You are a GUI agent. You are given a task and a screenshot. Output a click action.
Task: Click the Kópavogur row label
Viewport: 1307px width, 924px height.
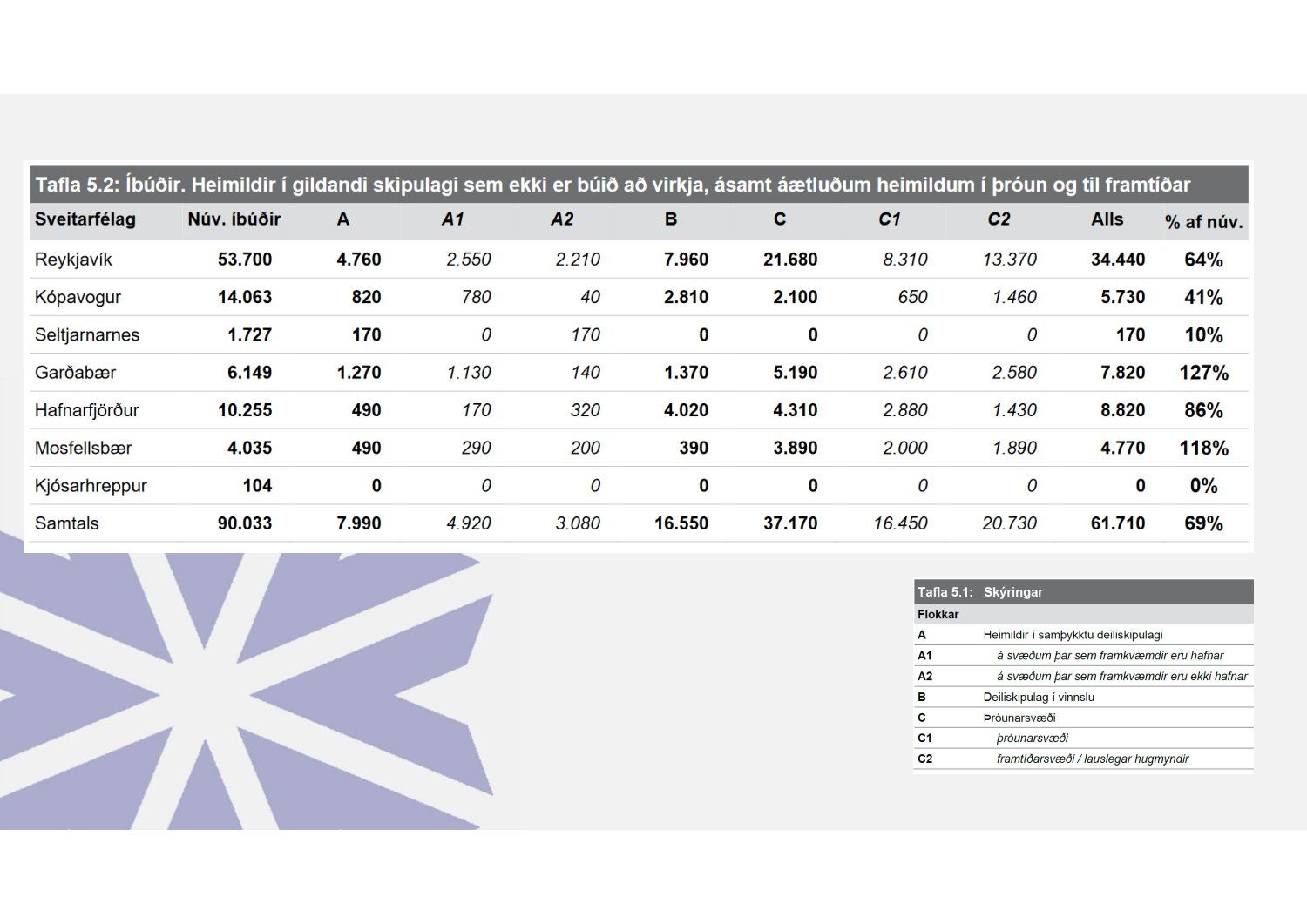point(78,297)
